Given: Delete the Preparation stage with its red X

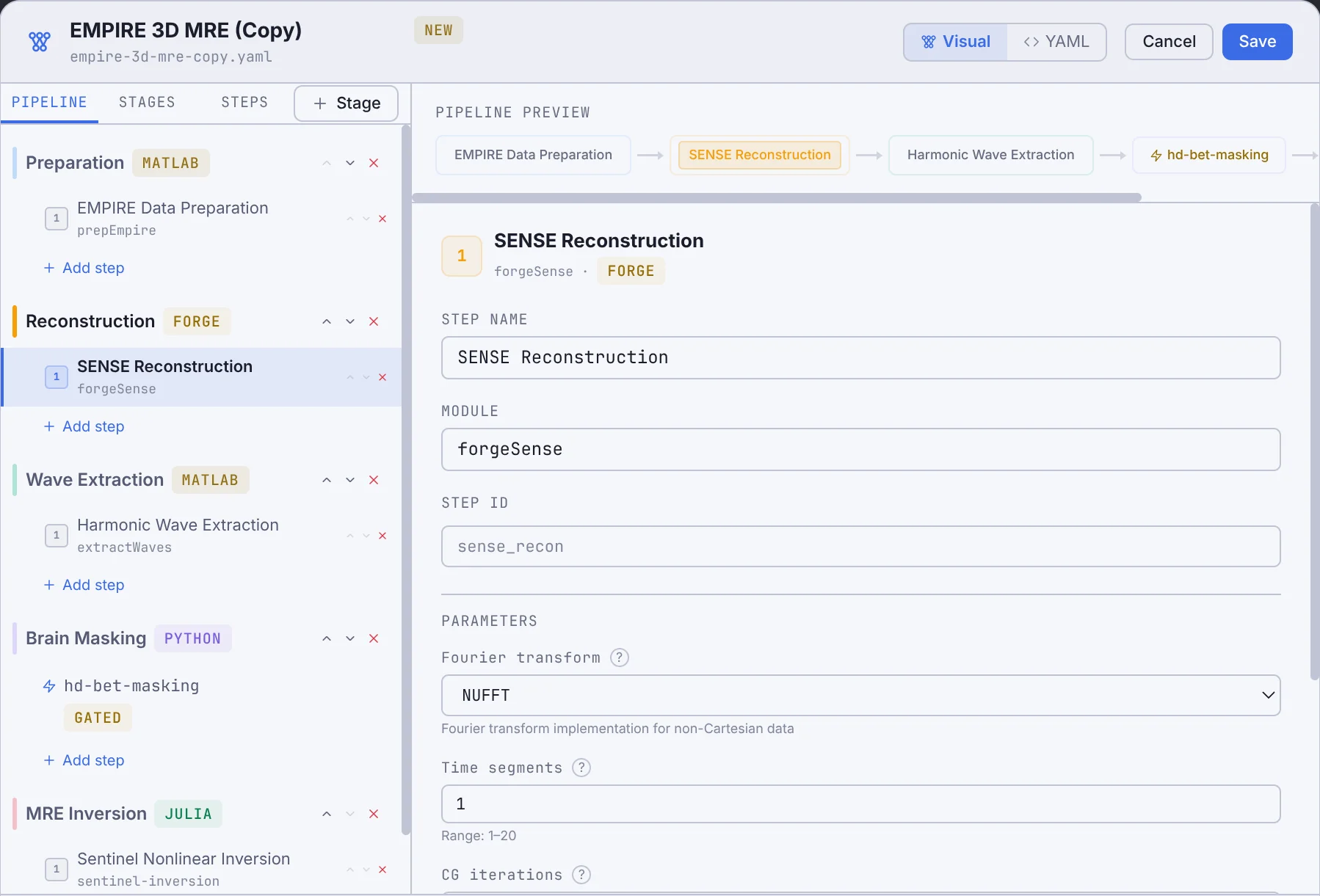Looking at the screenshot, I should (374, 163).
